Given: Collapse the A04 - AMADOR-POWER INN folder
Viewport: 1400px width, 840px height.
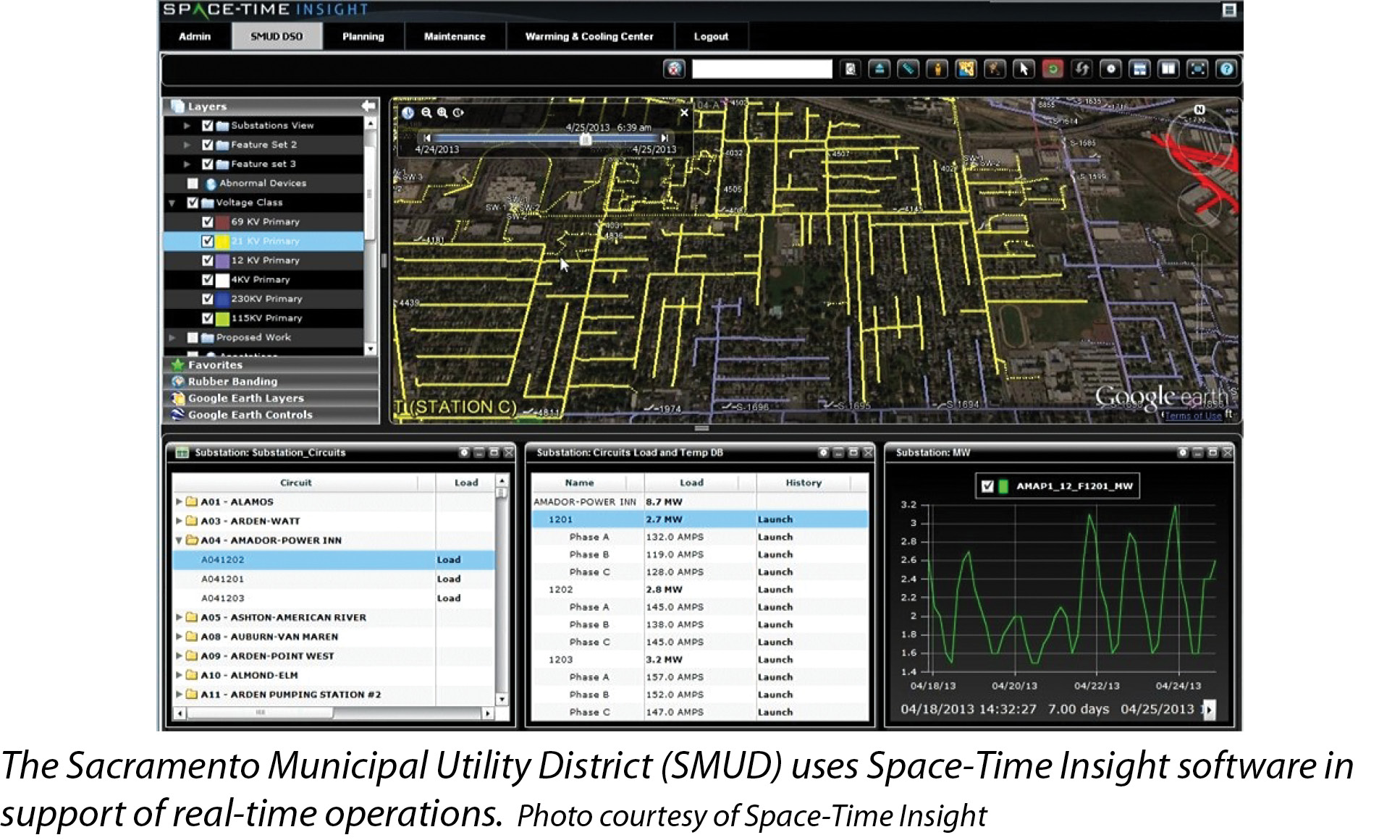Looking at the screenshot, I should [179, 540].
